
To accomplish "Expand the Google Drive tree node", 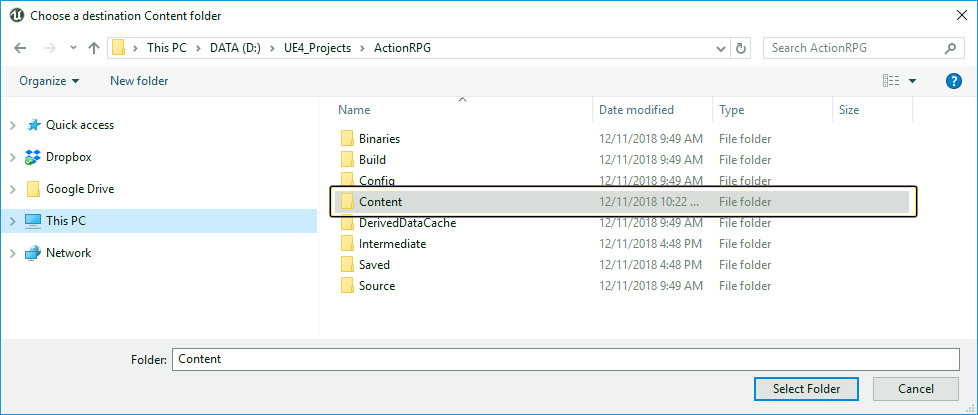I will pyautogui.click(x=12, y=189).
